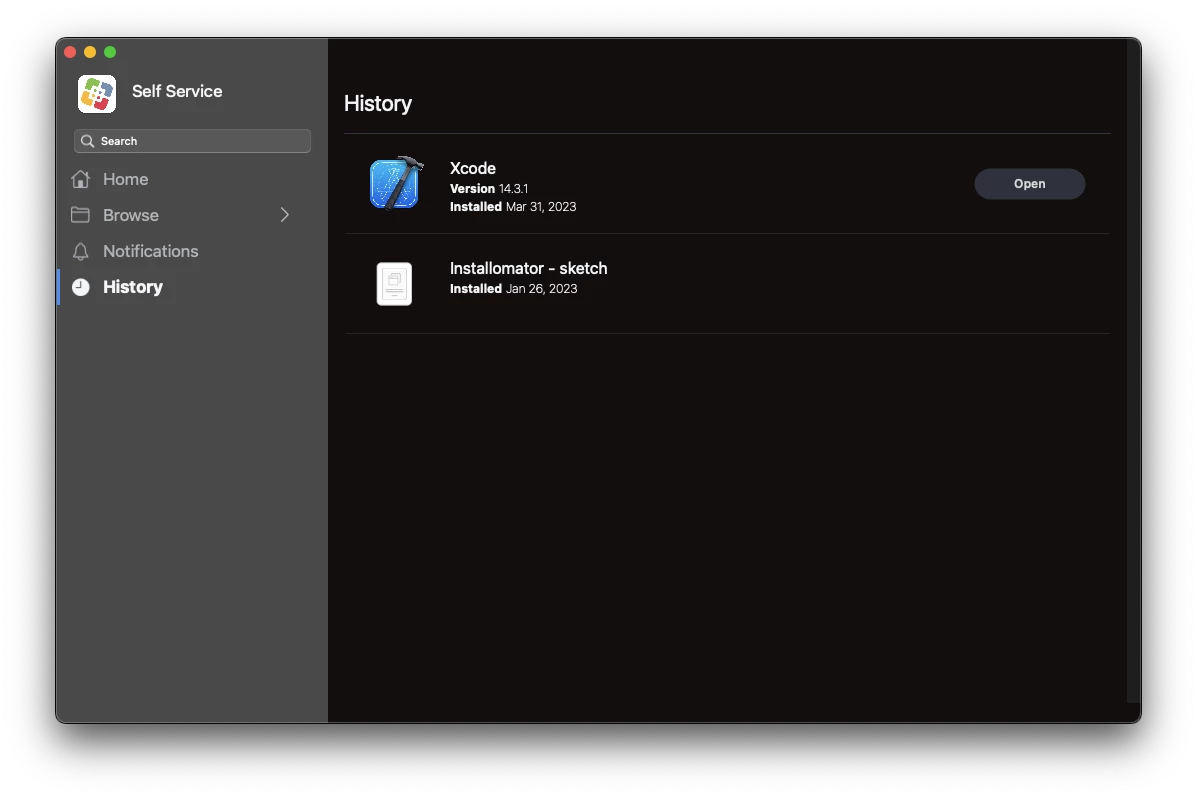Screen dimensions: 1197x797
Task: Focus the Search input field
Action: pos(192,141)
